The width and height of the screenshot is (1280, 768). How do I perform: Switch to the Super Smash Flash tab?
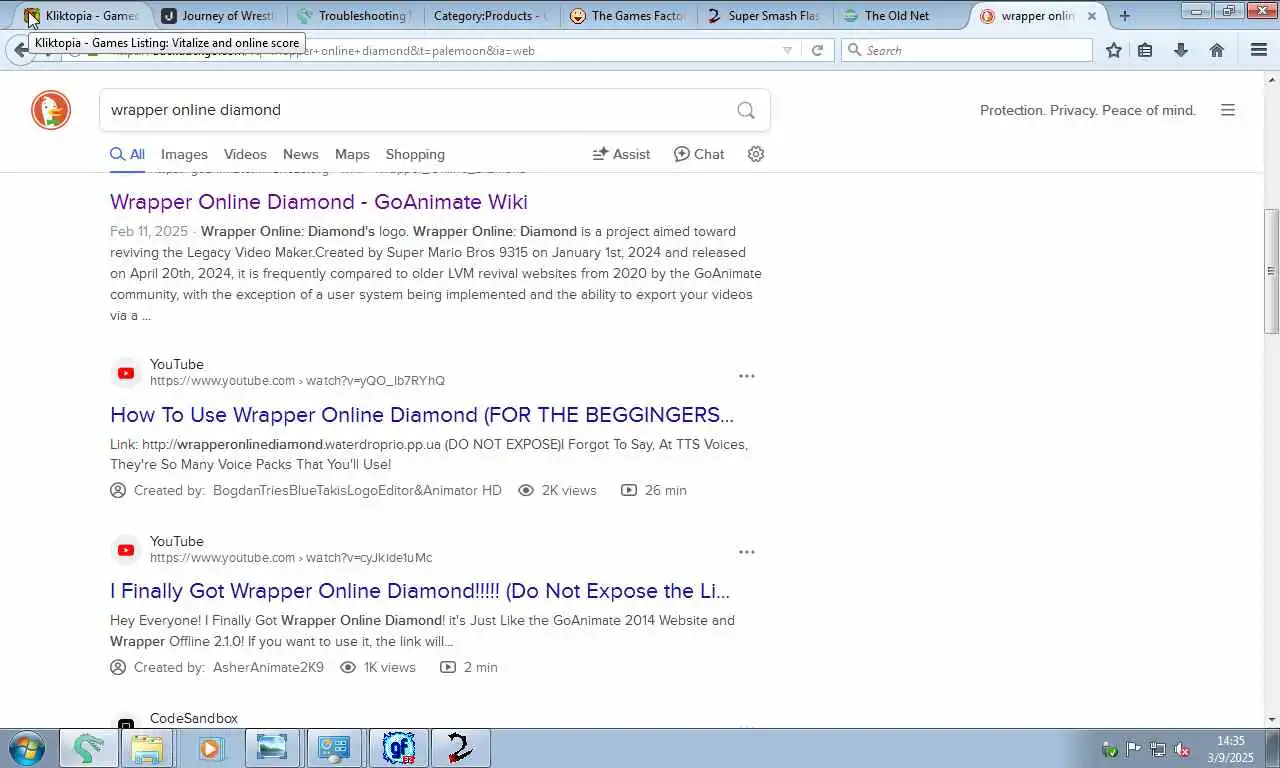point(764,15)
